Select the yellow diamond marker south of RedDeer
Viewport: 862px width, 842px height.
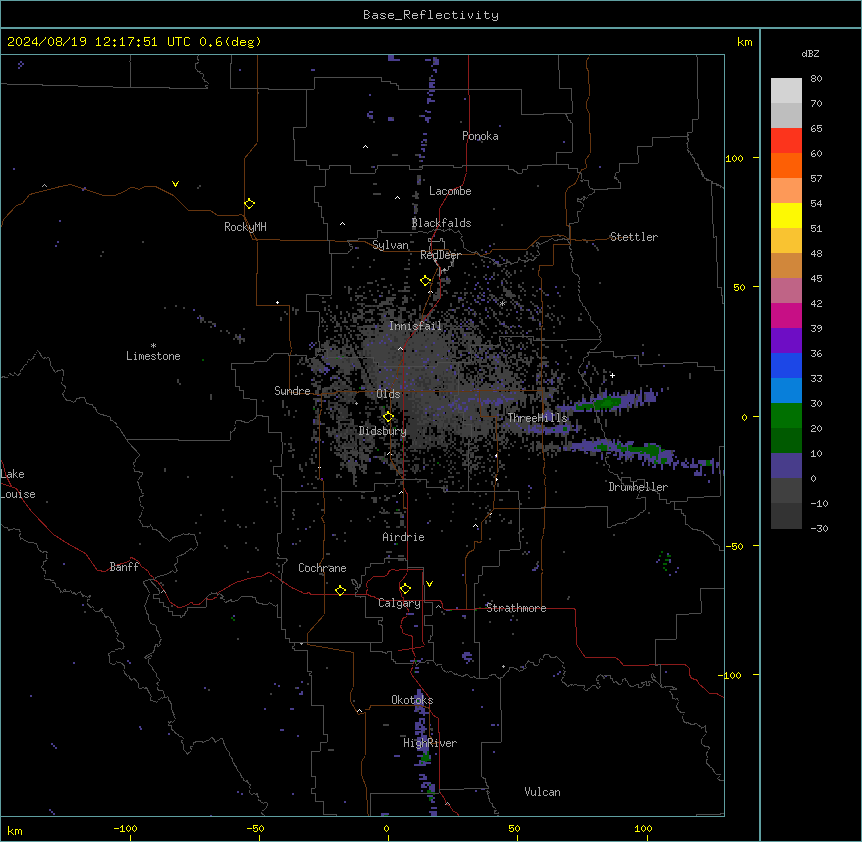click(x=426, y=281)
